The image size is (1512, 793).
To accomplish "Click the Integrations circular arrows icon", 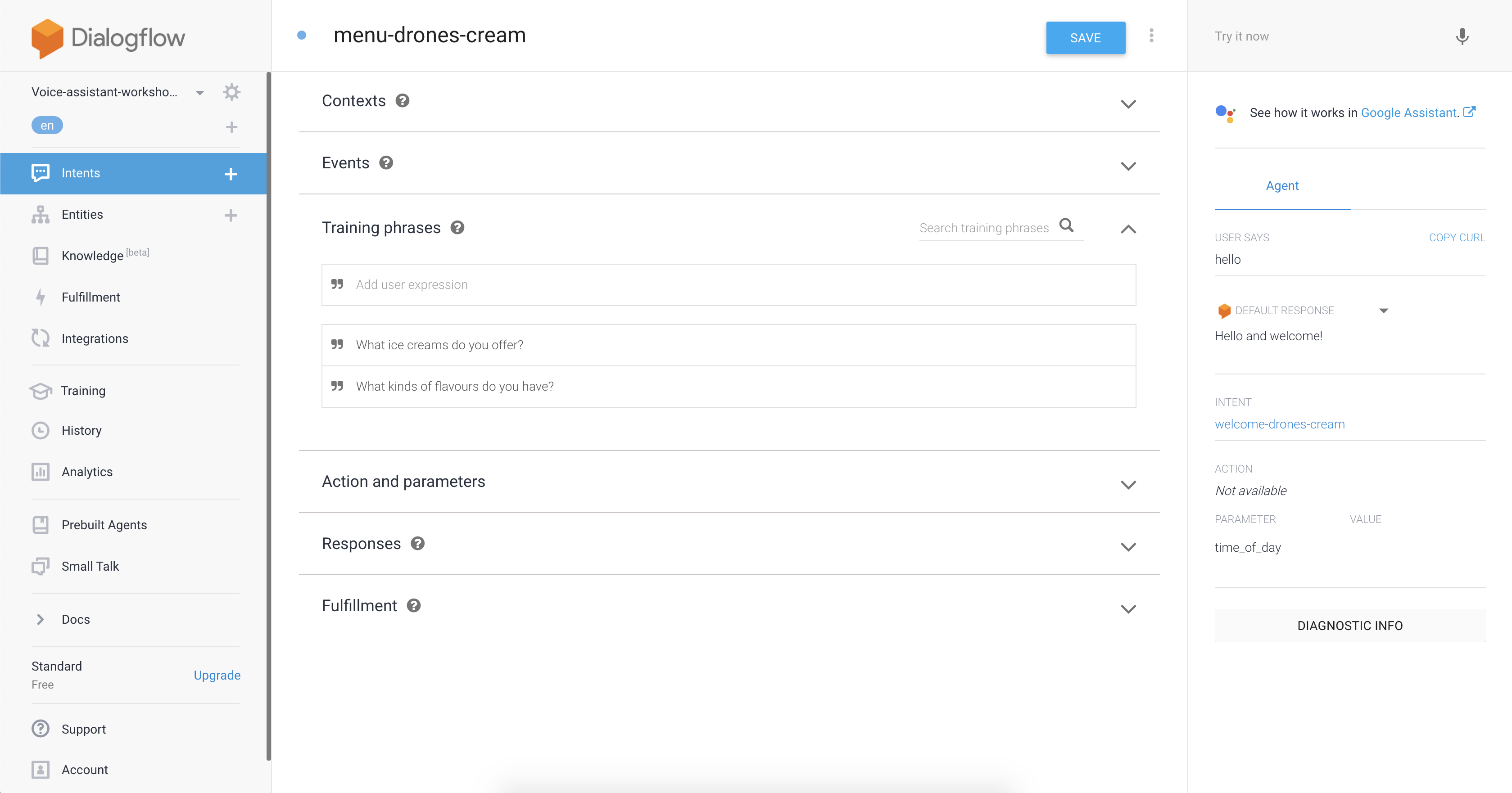I will (x=41, y=338).
